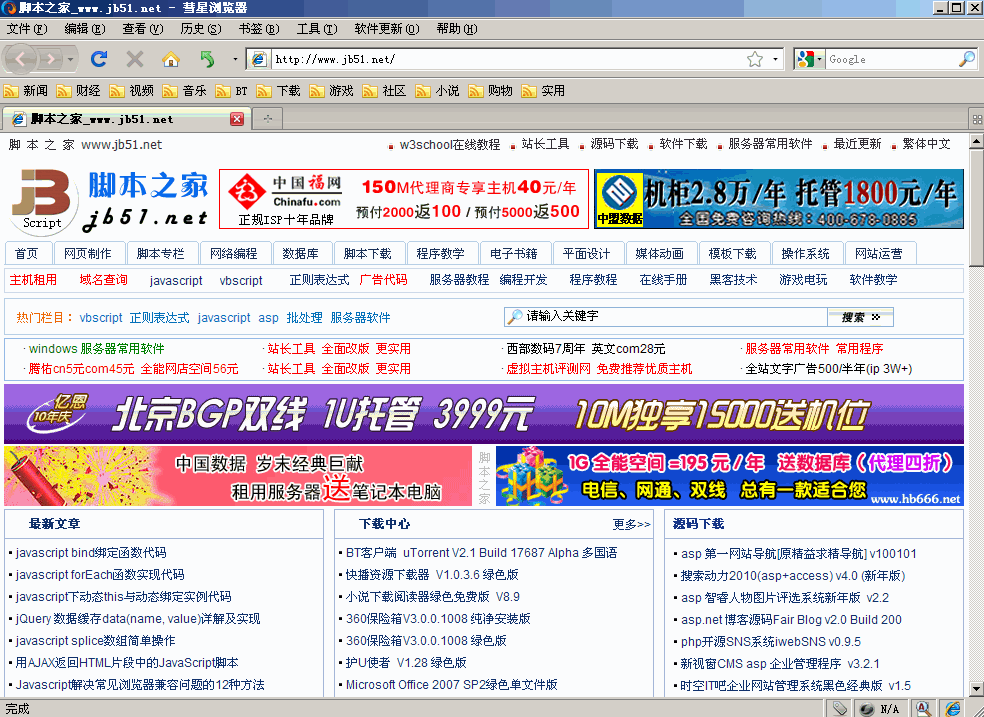Select the 数据库 site navigation tab
Screen dimensions: 984x717
coord(300,253)
